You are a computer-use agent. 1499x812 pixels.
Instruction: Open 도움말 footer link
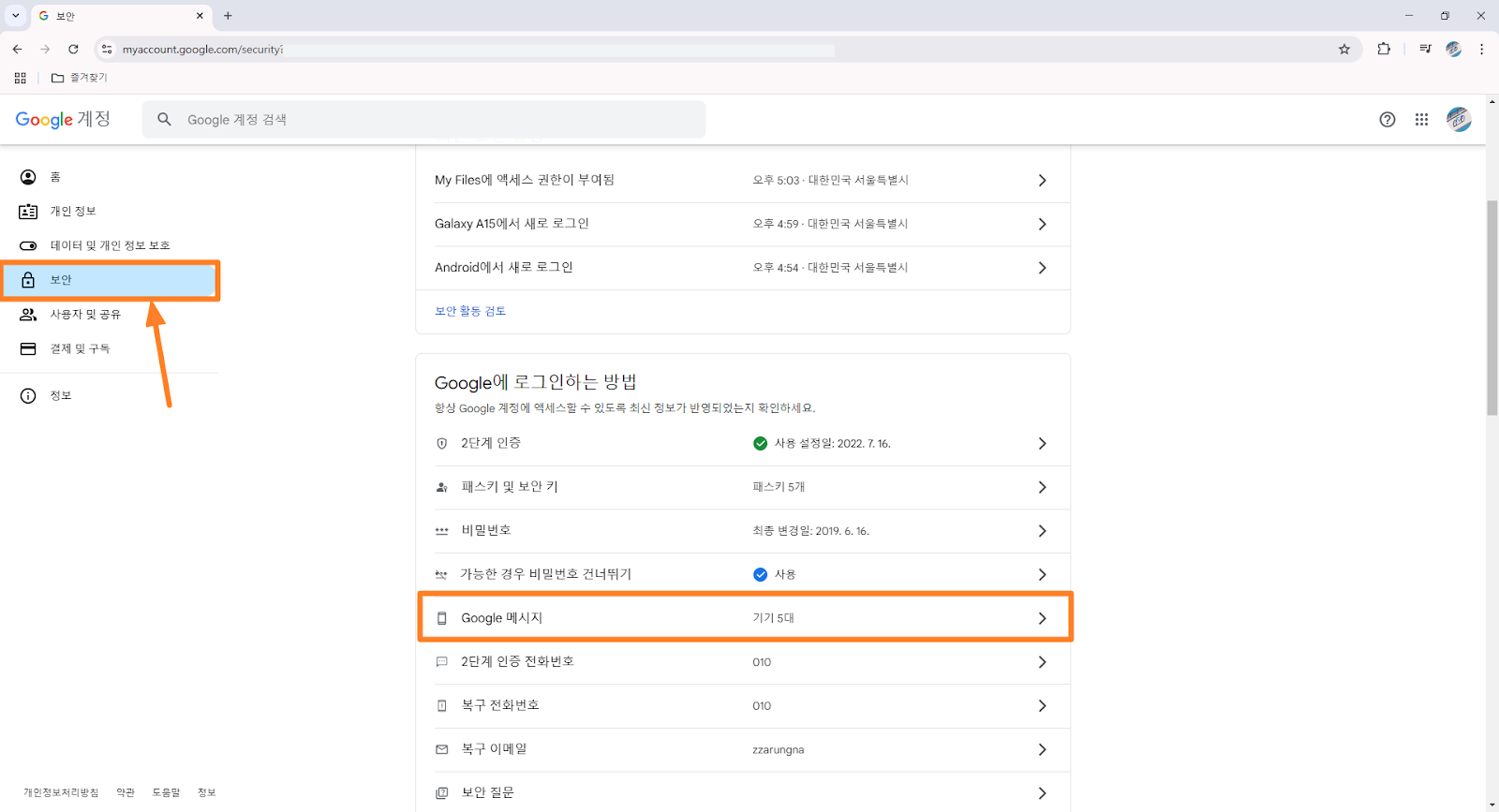(166, 792)
